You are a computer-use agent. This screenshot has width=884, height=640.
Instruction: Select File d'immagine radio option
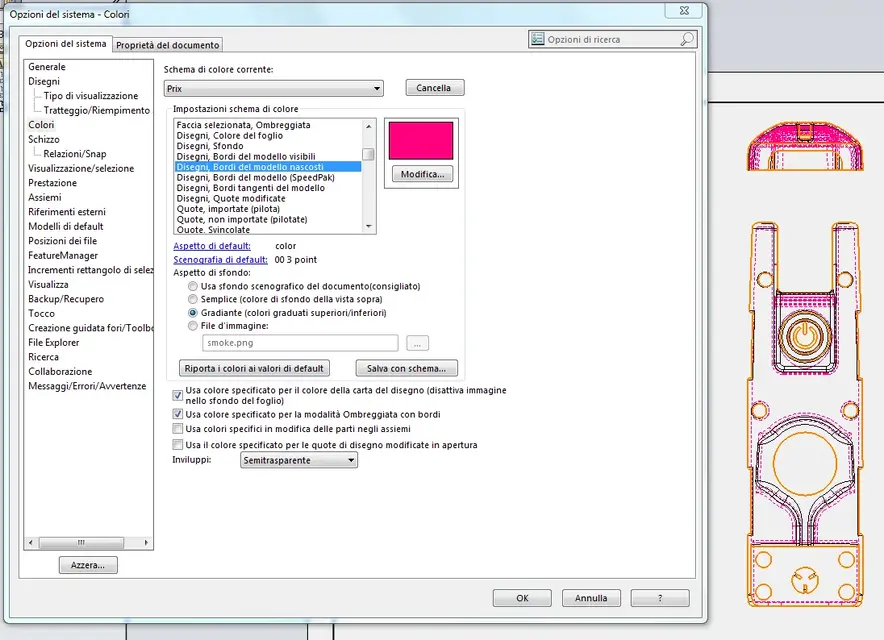coord(193,325)
